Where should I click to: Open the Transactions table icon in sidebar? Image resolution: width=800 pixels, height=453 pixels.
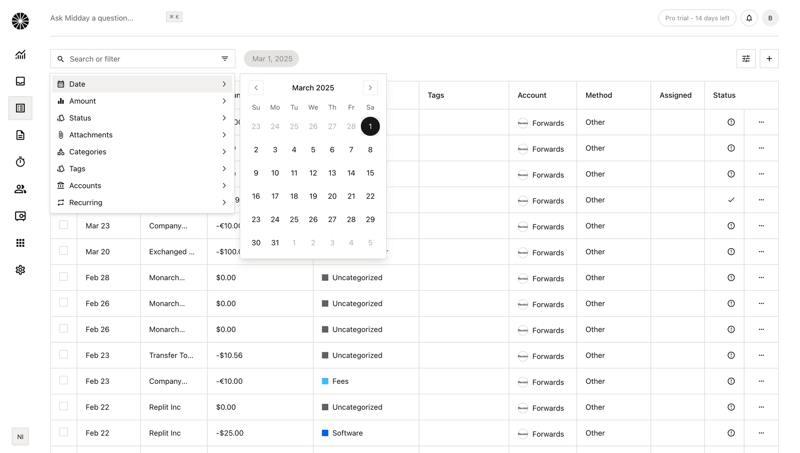point(20,108)
